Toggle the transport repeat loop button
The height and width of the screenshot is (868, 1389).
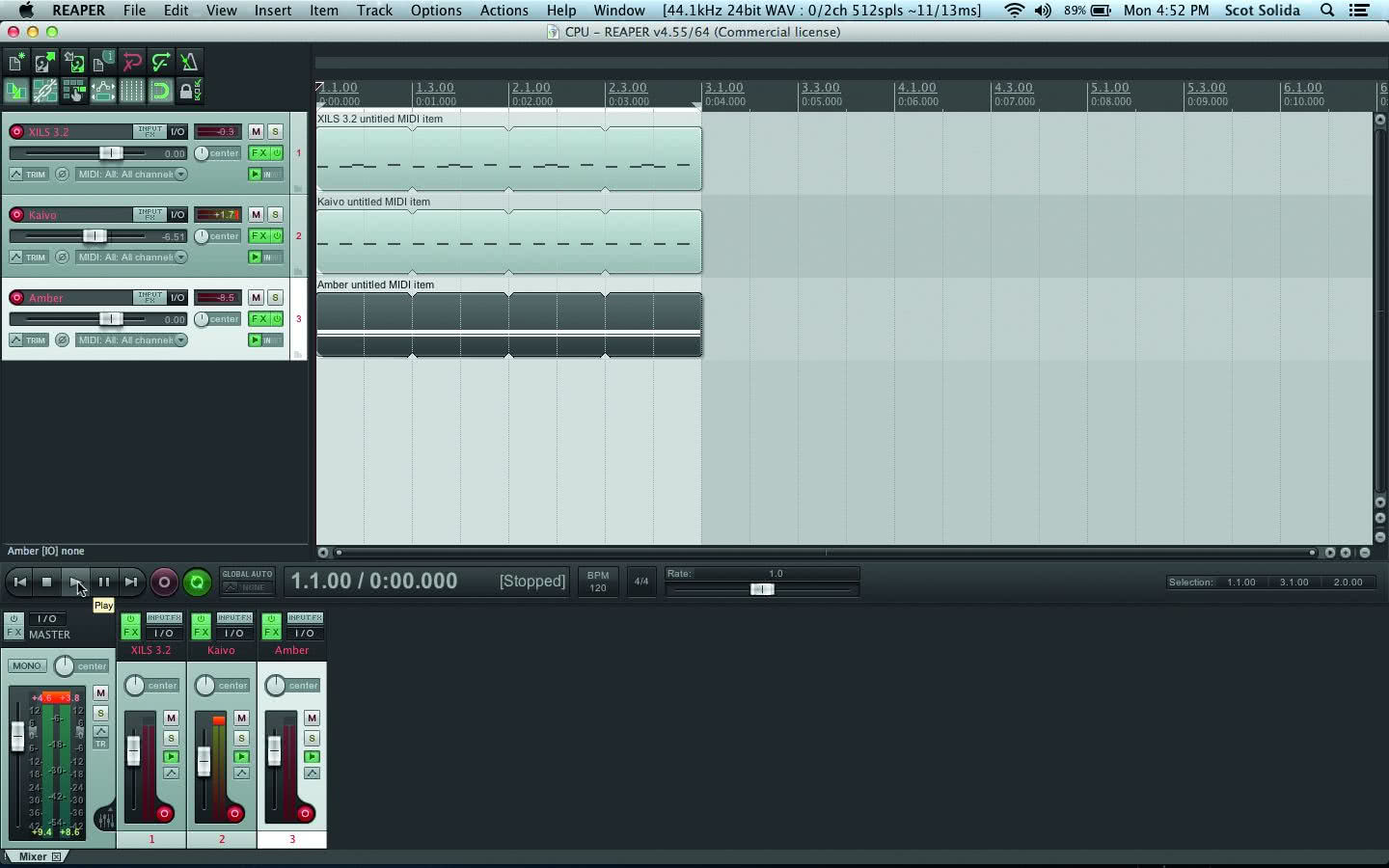pos(197,582)
